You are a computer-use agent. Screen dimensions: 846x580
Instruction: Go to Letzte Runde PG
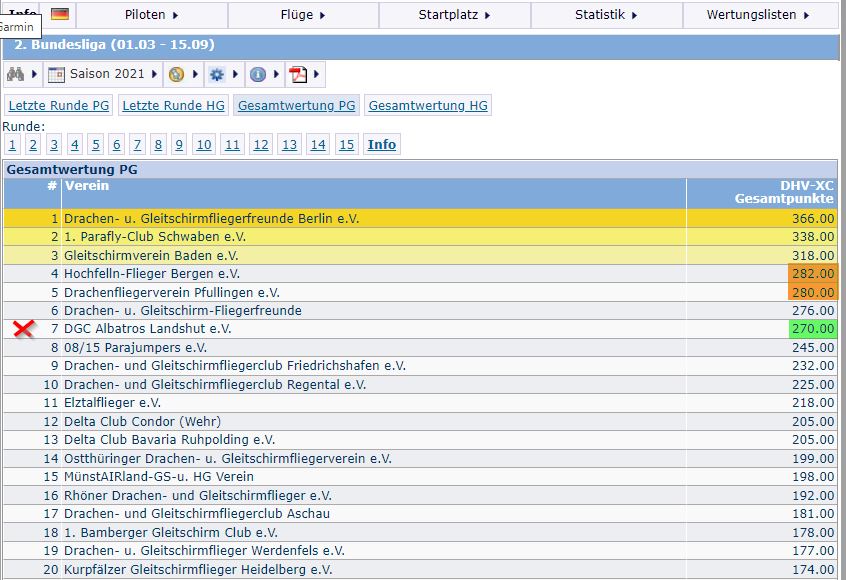[59, 105]
